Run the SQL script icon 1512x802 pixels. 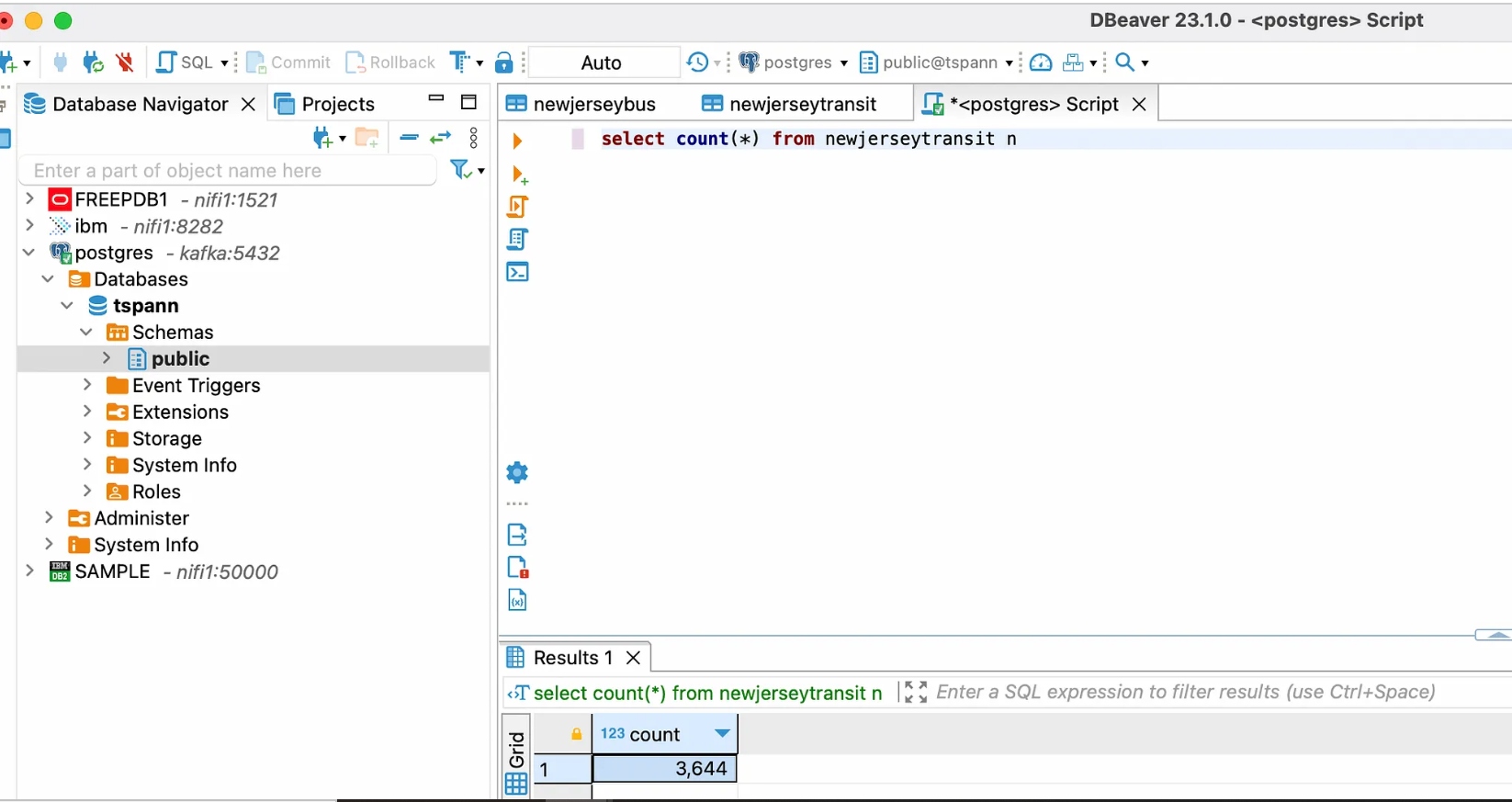517,207
